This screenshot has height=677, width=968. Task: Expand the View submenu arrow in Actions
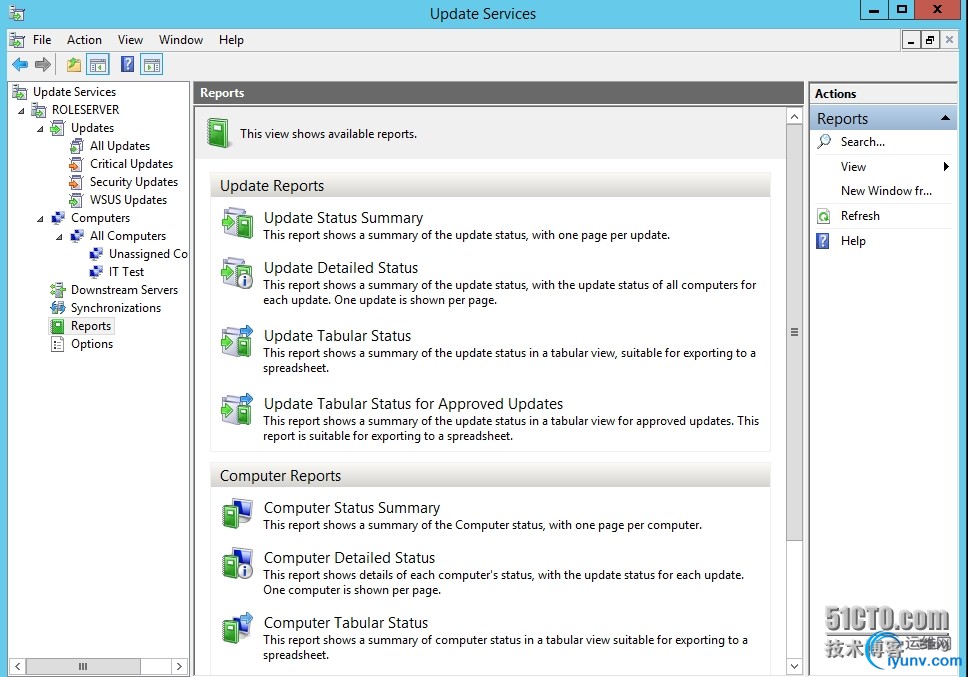coord(945,167)
